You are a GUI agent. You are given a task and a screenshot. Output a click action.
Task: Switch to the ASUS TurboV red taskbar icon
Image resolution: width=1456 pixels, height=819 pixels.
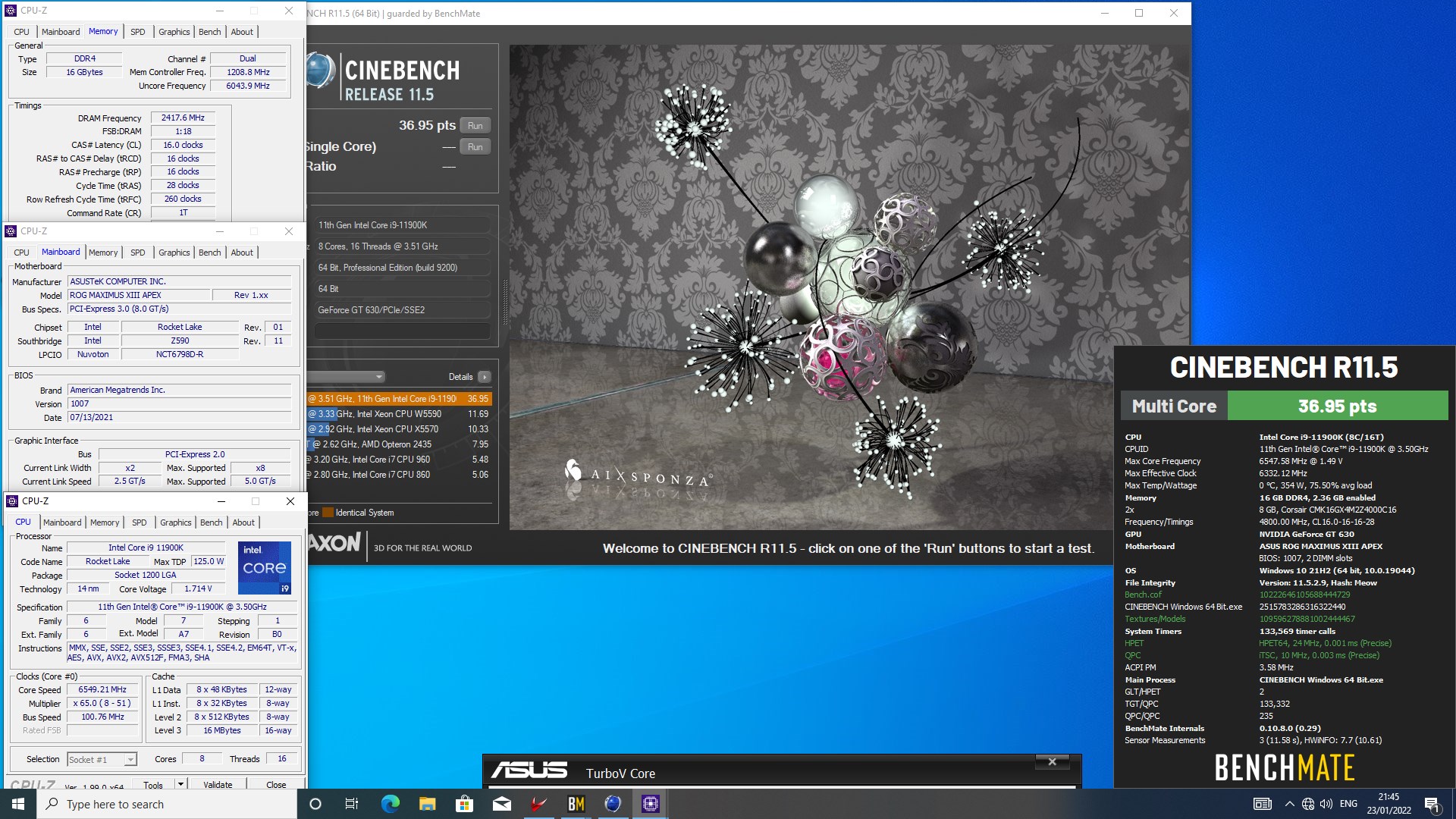538,804
